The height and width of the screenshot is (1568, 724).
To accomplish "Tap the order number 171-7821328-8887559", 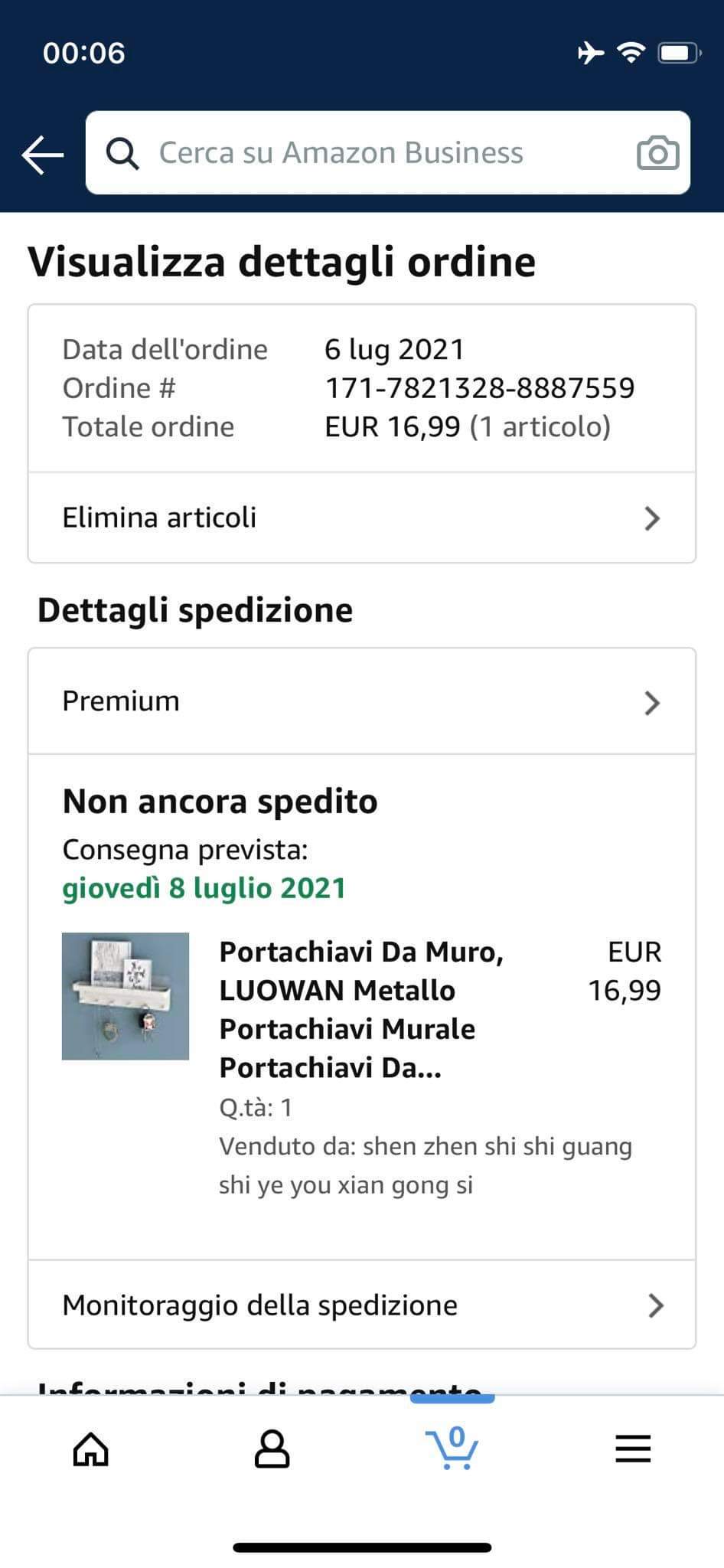I will click(480, 388).
